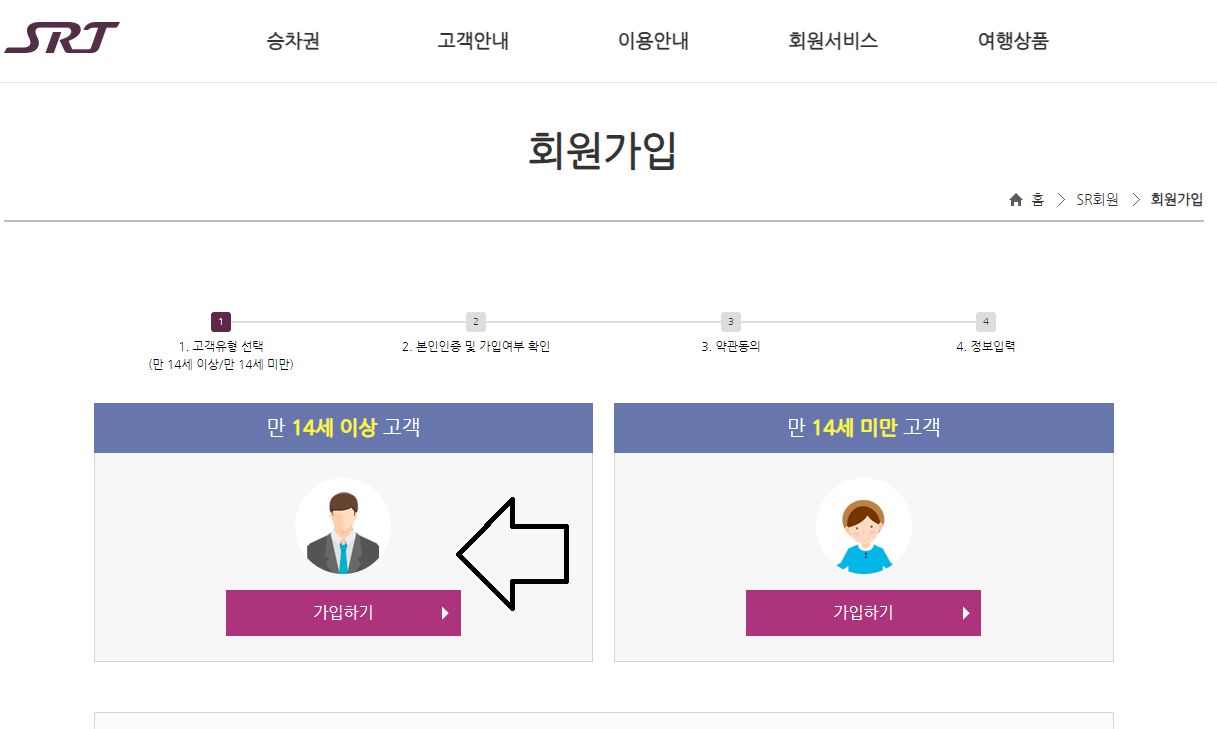Click the progress line between steps 1 and 2
1217x729 pixels.
click(347, 321)
